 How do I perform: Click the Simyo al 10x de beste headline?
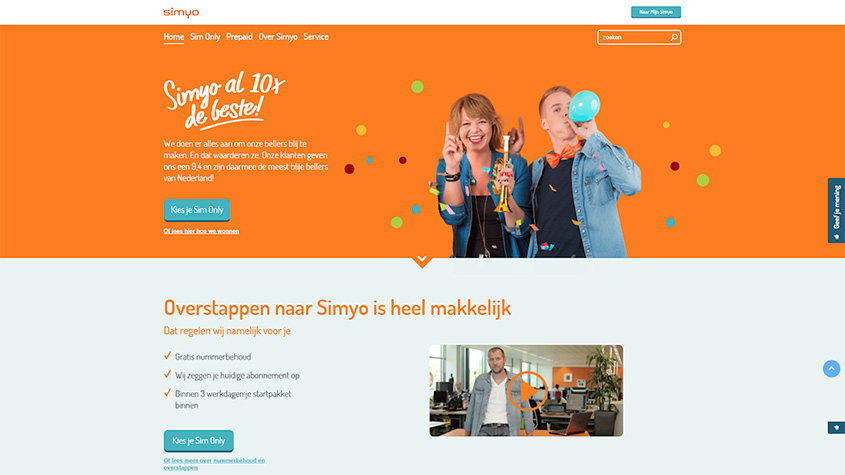[224, 100]
